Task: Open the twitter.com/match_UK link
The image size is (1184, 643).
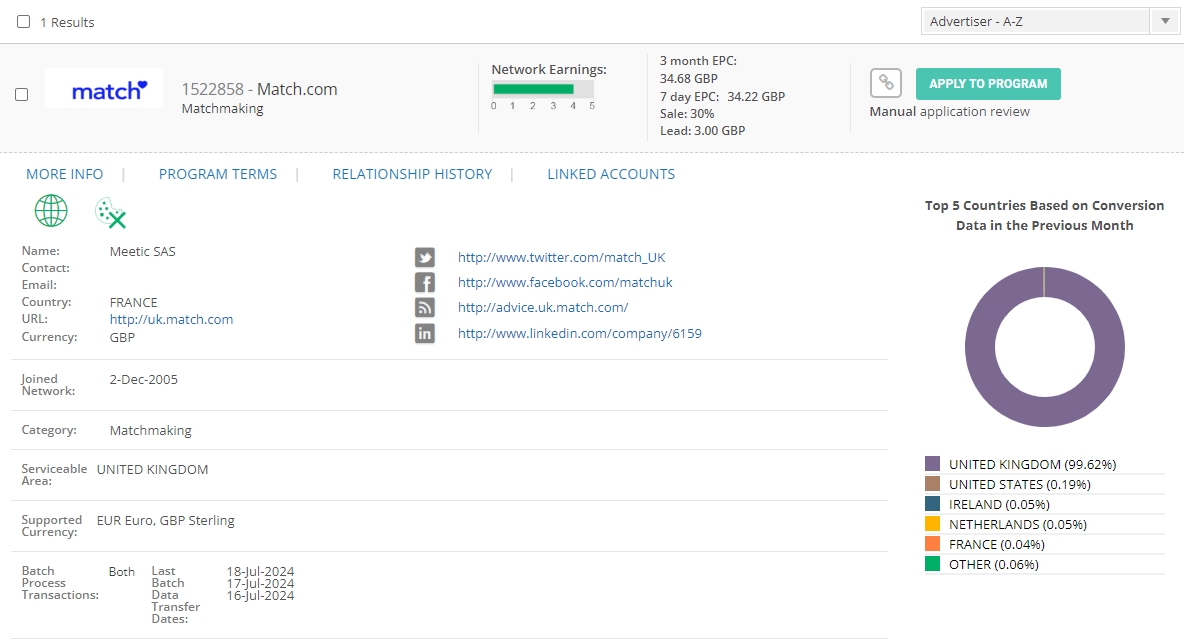Action: 561,257
